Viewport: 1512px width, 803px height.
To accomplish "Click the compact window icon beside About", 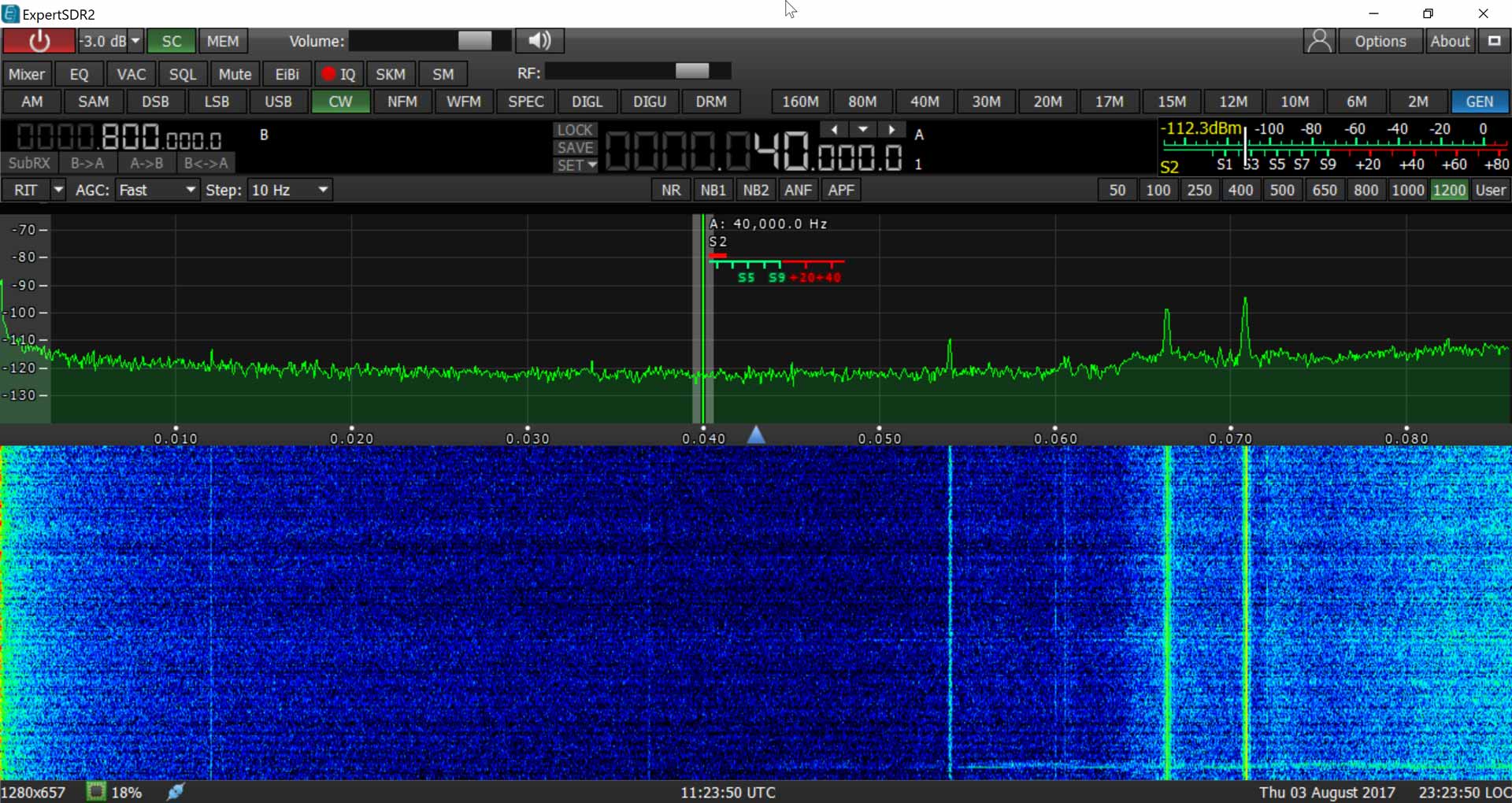I will coord(1494,41).
